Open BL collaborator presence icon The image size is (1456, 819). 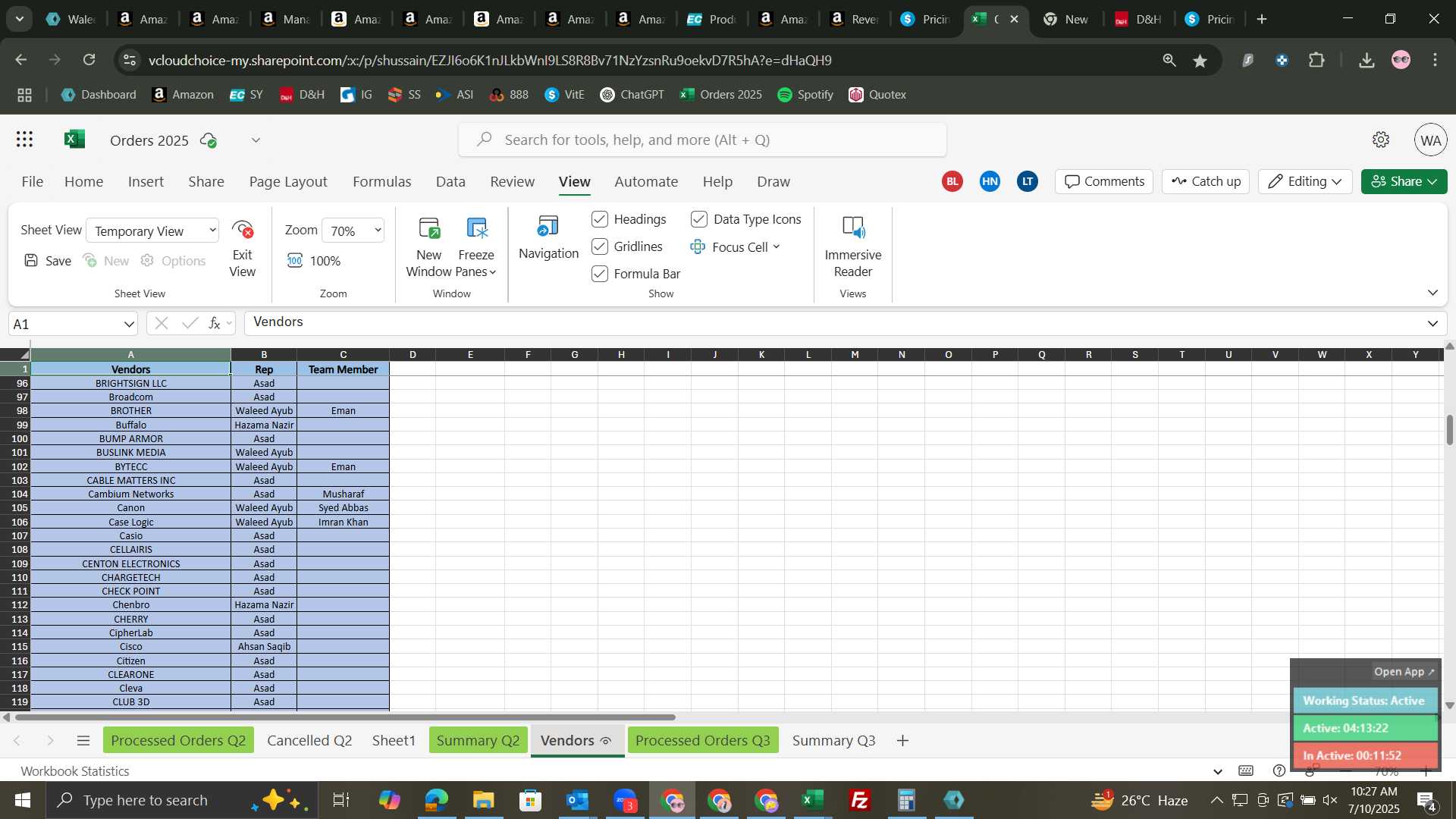coord(952,181)
